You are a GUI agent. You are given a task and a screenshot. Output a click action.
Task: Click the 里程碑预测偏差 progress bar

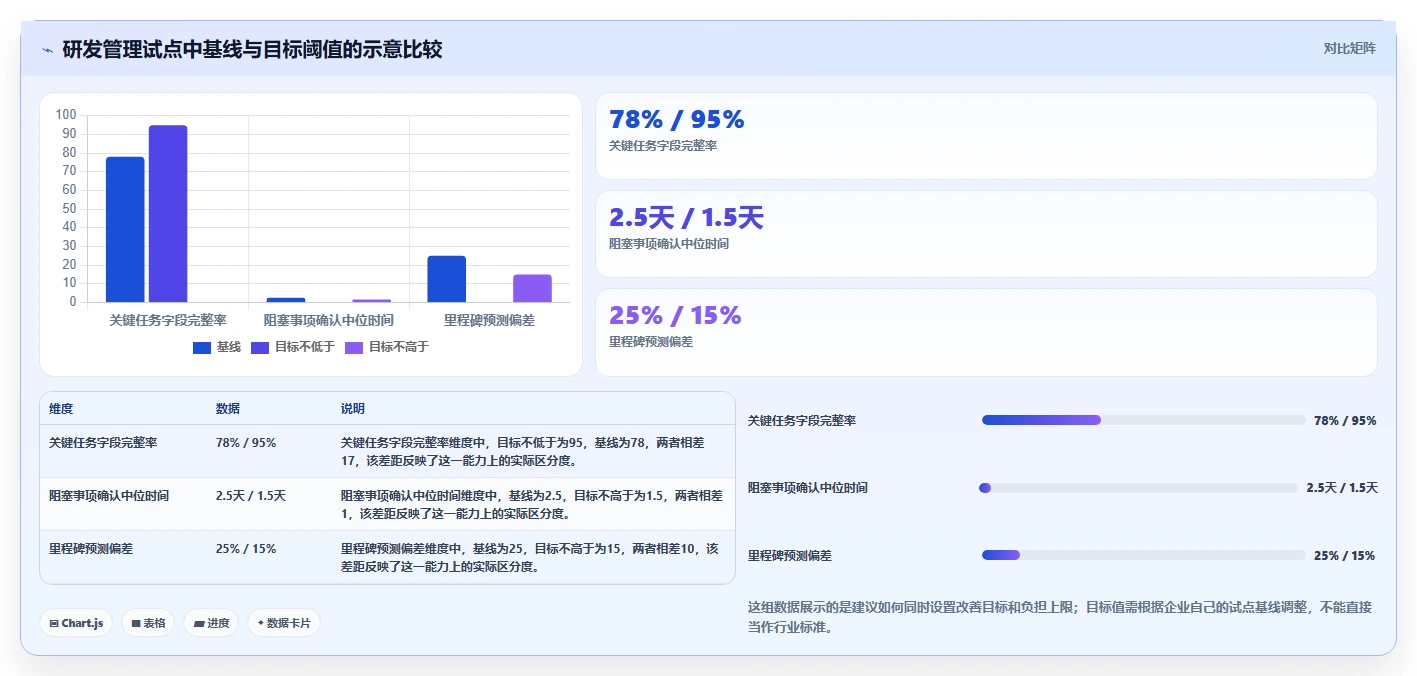(1144, 555)
